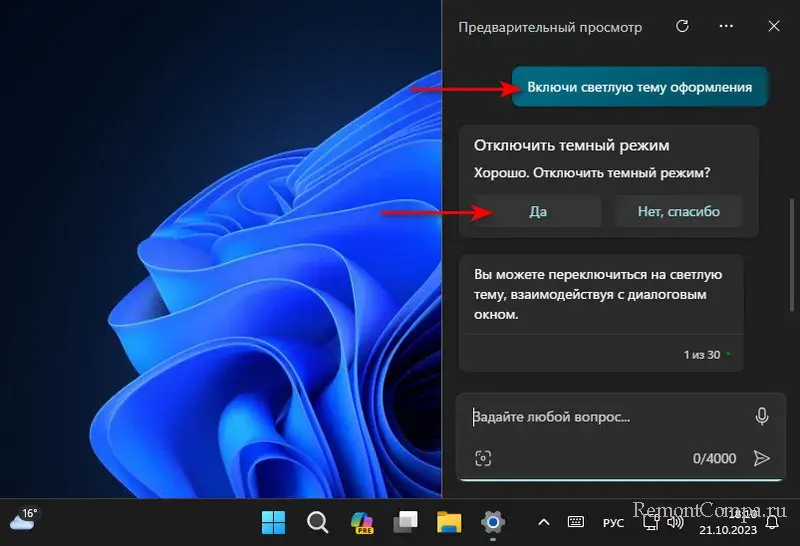800x546 pixels.
Task: Open the notifications bell icon
Action: 773,522
